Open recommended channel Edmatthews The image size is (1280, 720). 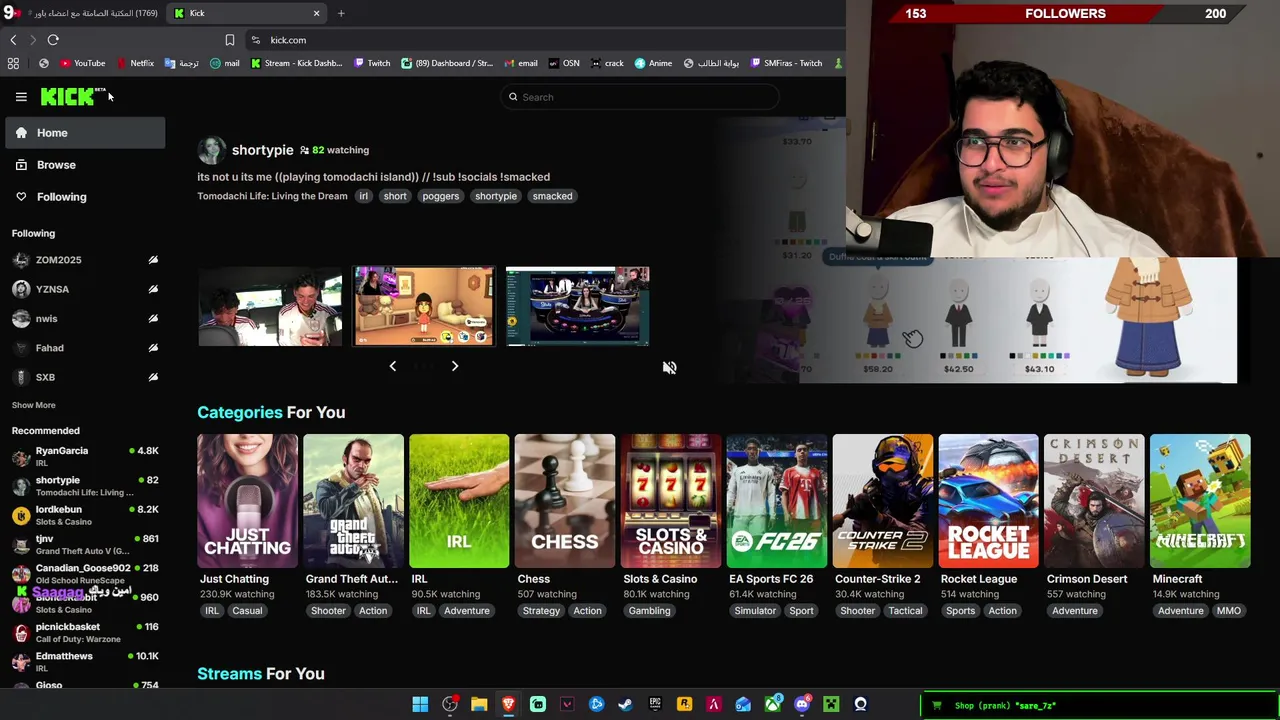85,662
